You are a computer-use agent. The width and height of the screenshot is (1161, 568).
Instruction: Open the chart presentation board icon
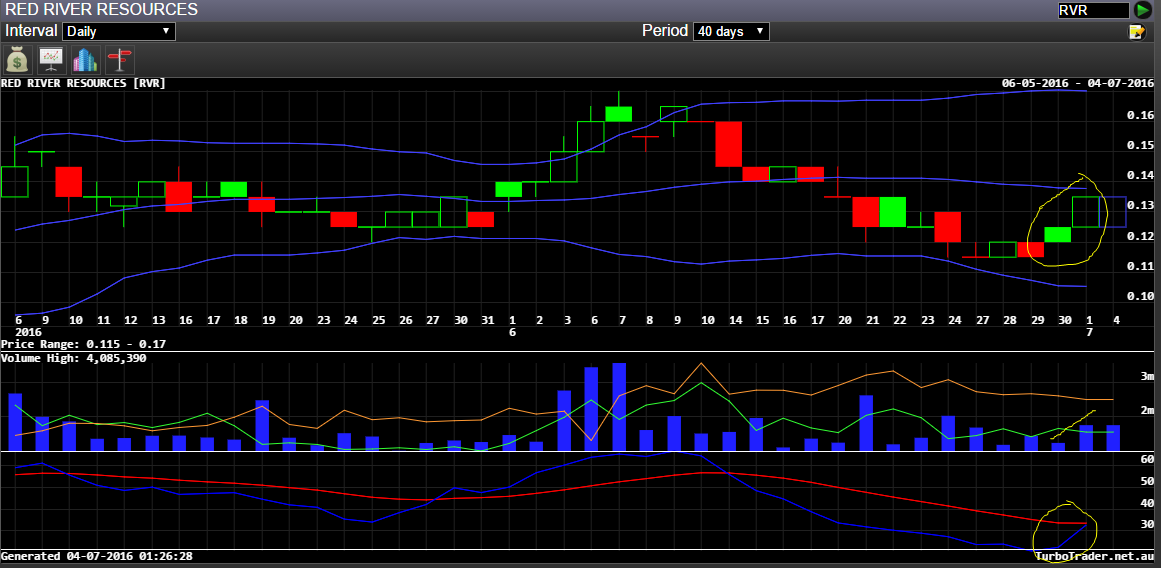point(51,59)
